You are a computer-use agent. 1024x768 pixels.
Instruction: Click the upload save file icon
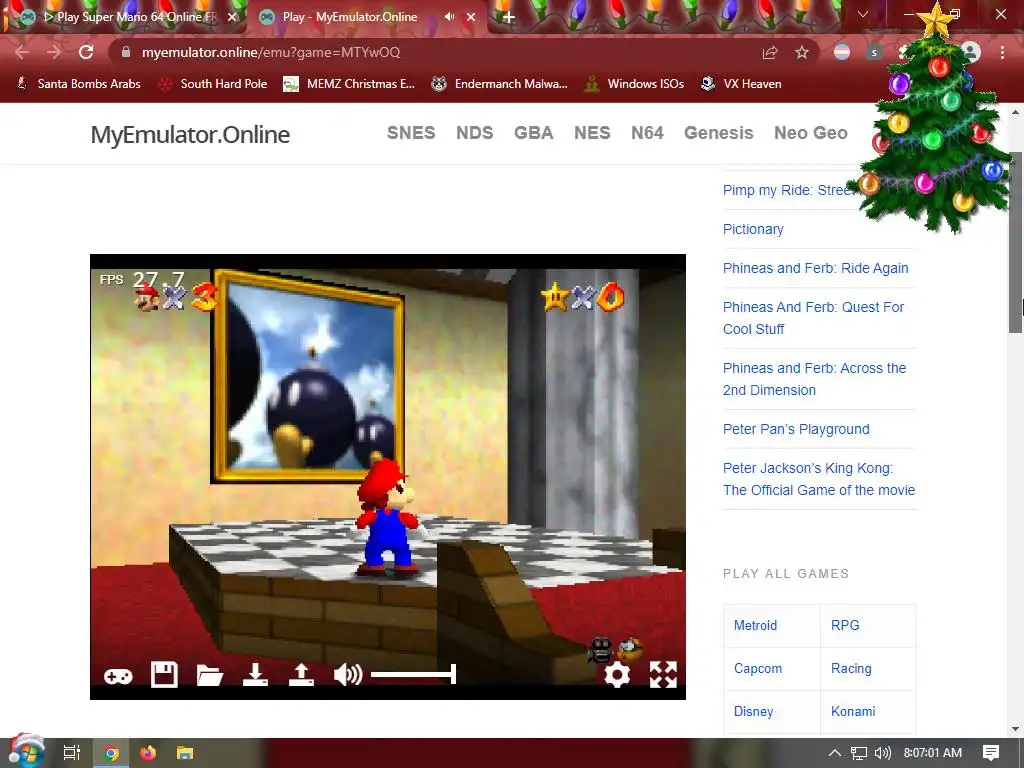301,675
